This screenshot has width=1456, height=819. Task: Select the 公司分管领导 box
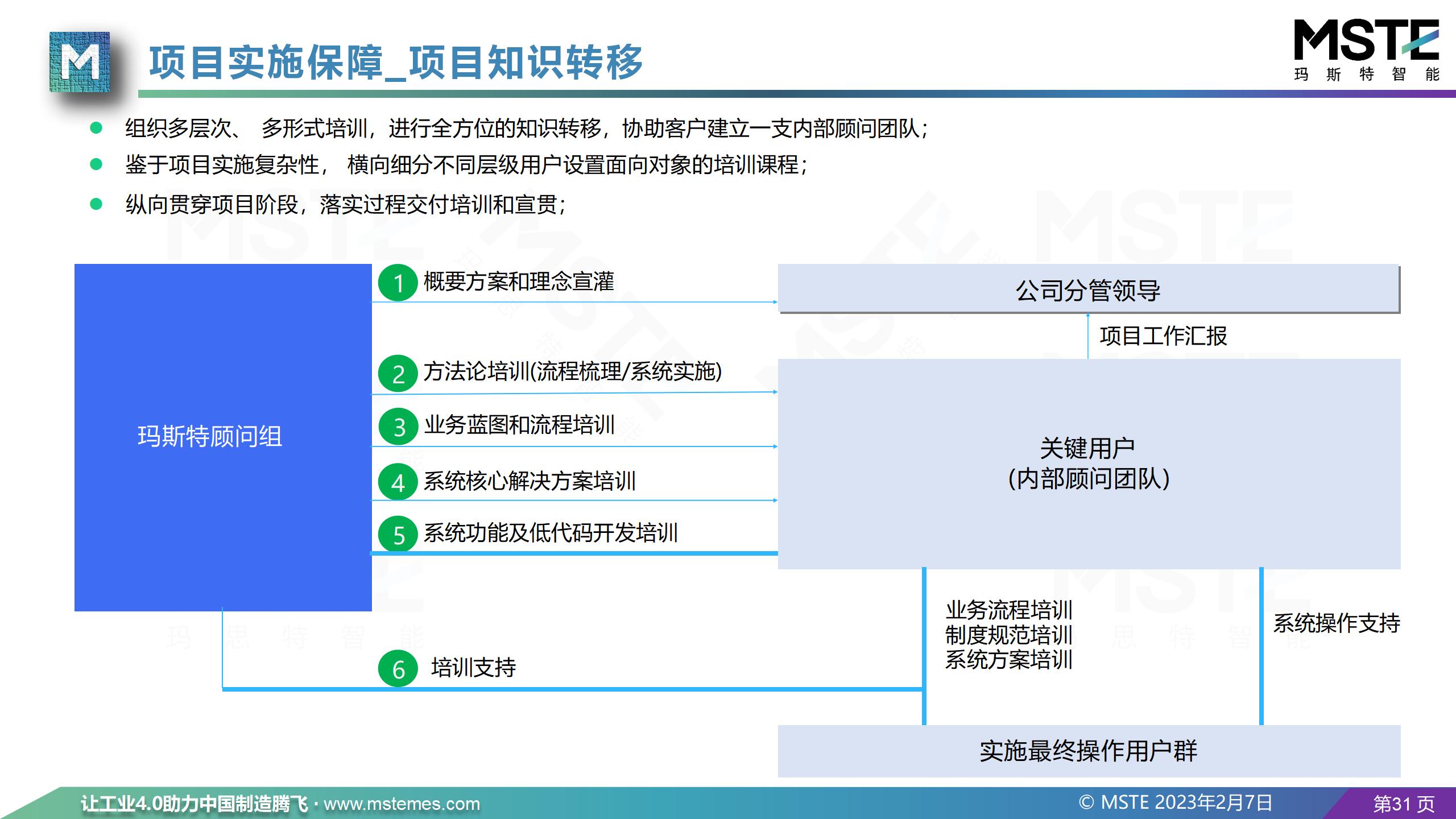click(1088, 289)
